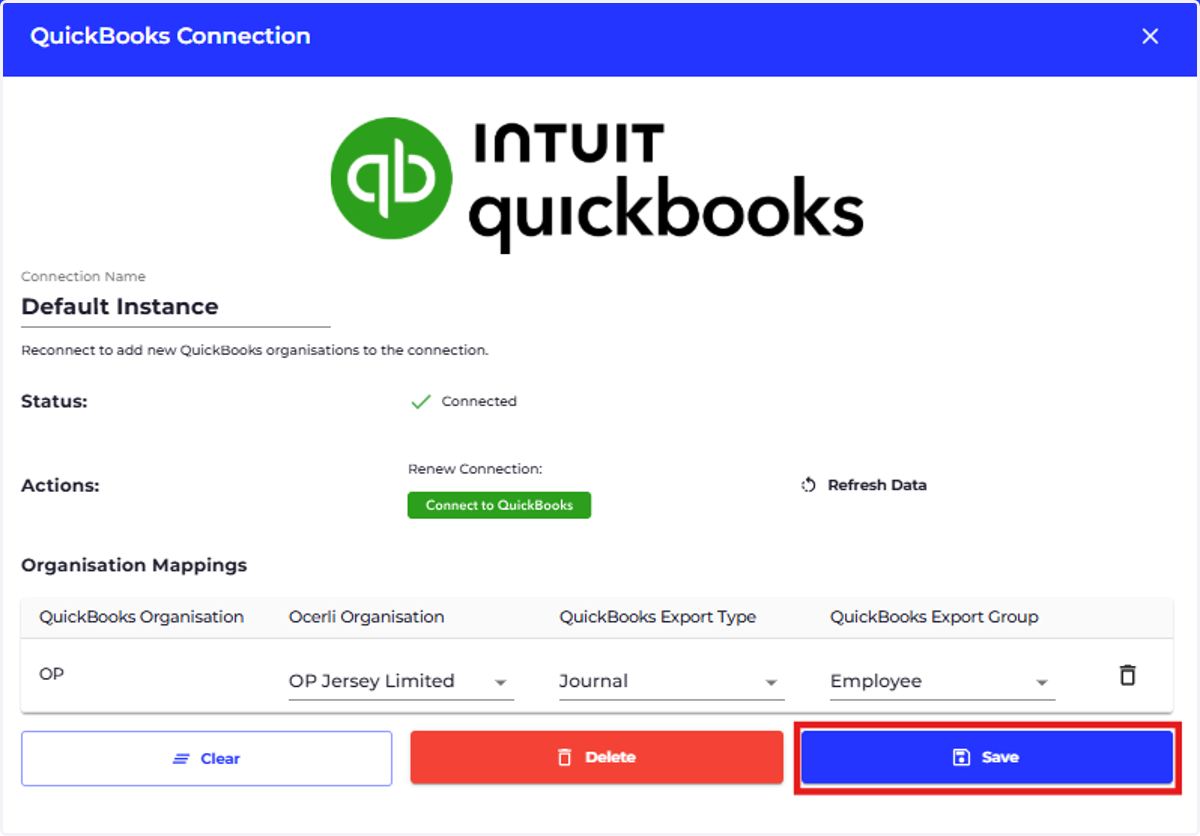Open the Ocerli Organisation dropdown for OP
The image size is (1200, 836).
tap(401, 681)
